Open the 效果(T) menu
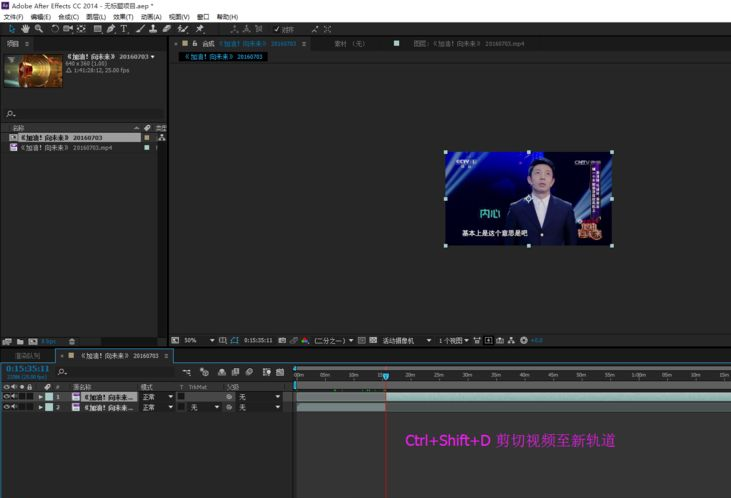The height and width of the screenshot is (498, 731). [x=123, y=17]
